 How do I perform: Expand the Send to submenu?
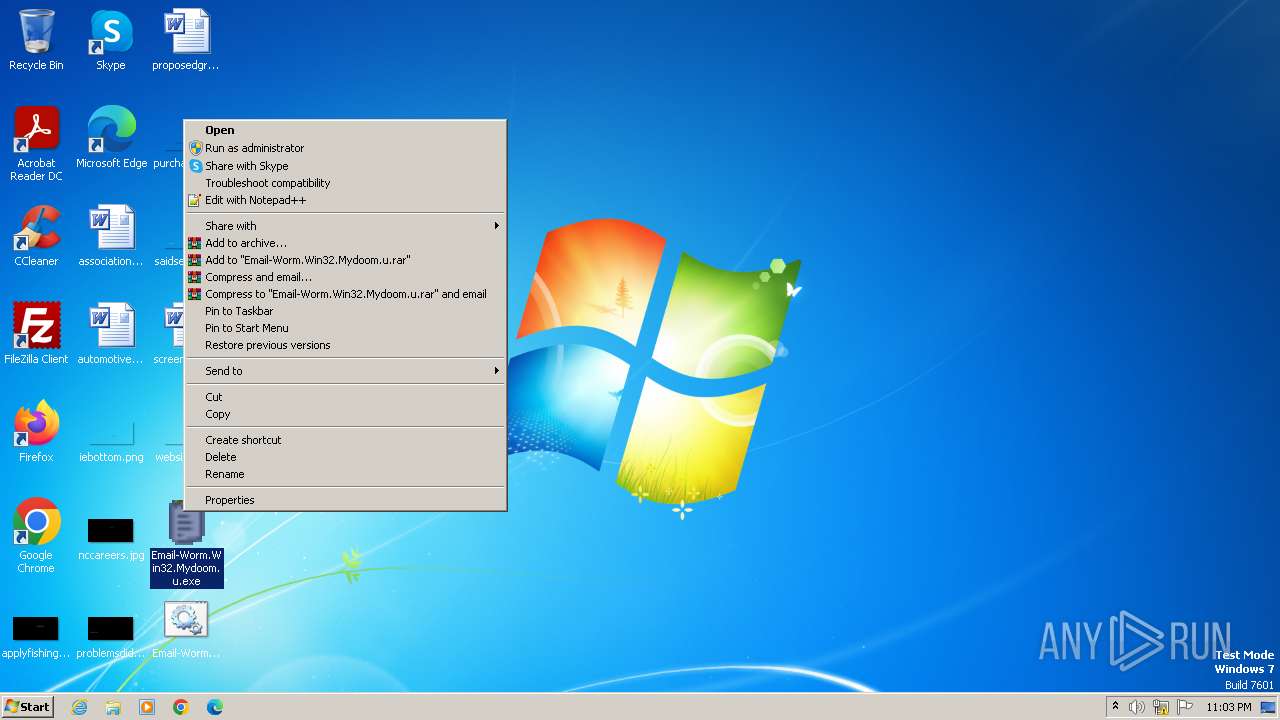[x=345, y=371]
